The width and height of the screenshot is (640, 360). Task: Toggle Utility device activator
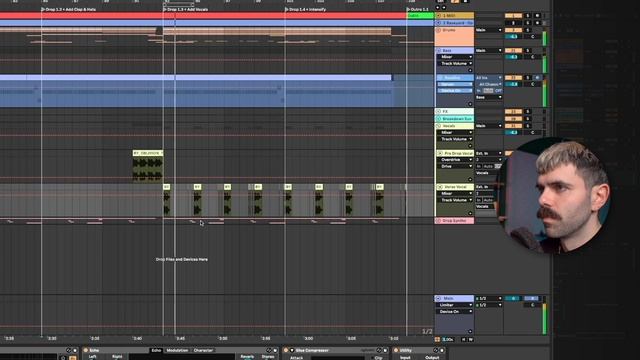click(x=396, y=350)
